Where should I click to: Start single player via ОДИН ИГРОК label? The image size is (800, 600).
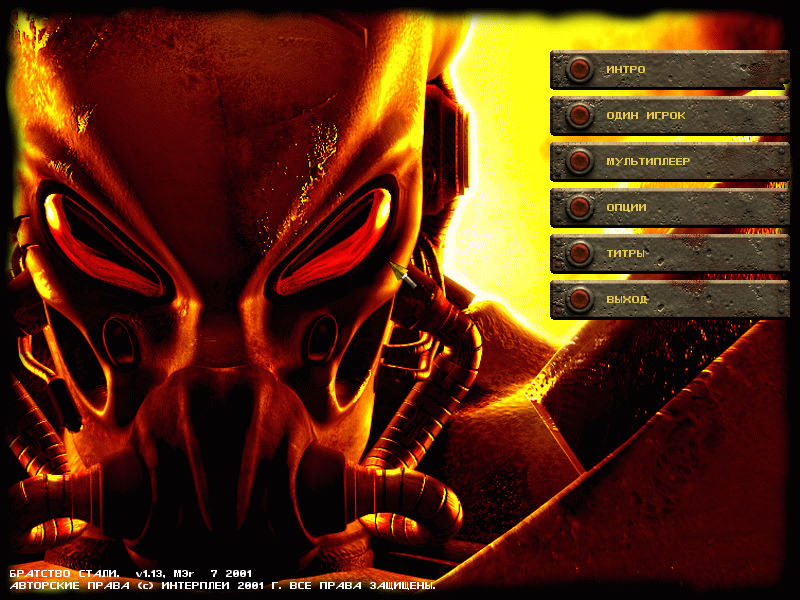pos(645,116)
